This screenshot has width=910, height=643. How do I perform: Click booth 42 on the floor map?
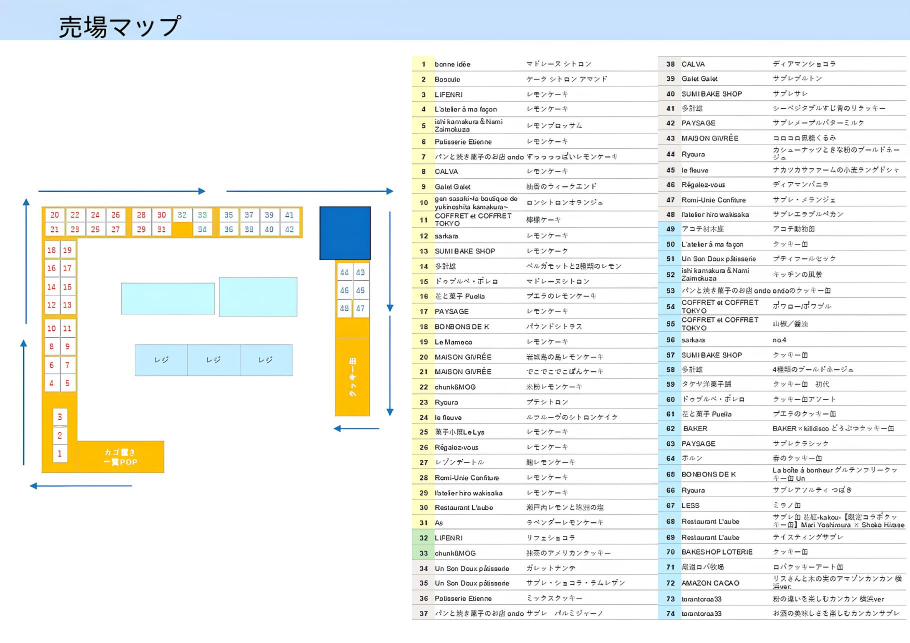coord(289,229)
